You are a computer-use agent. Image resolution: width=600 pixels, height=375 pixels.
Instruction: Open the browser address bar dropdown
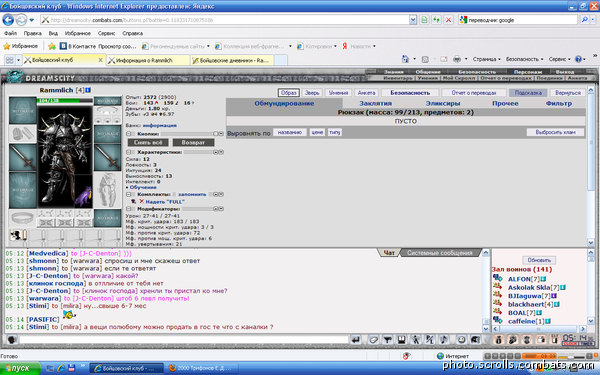point(413,20)
